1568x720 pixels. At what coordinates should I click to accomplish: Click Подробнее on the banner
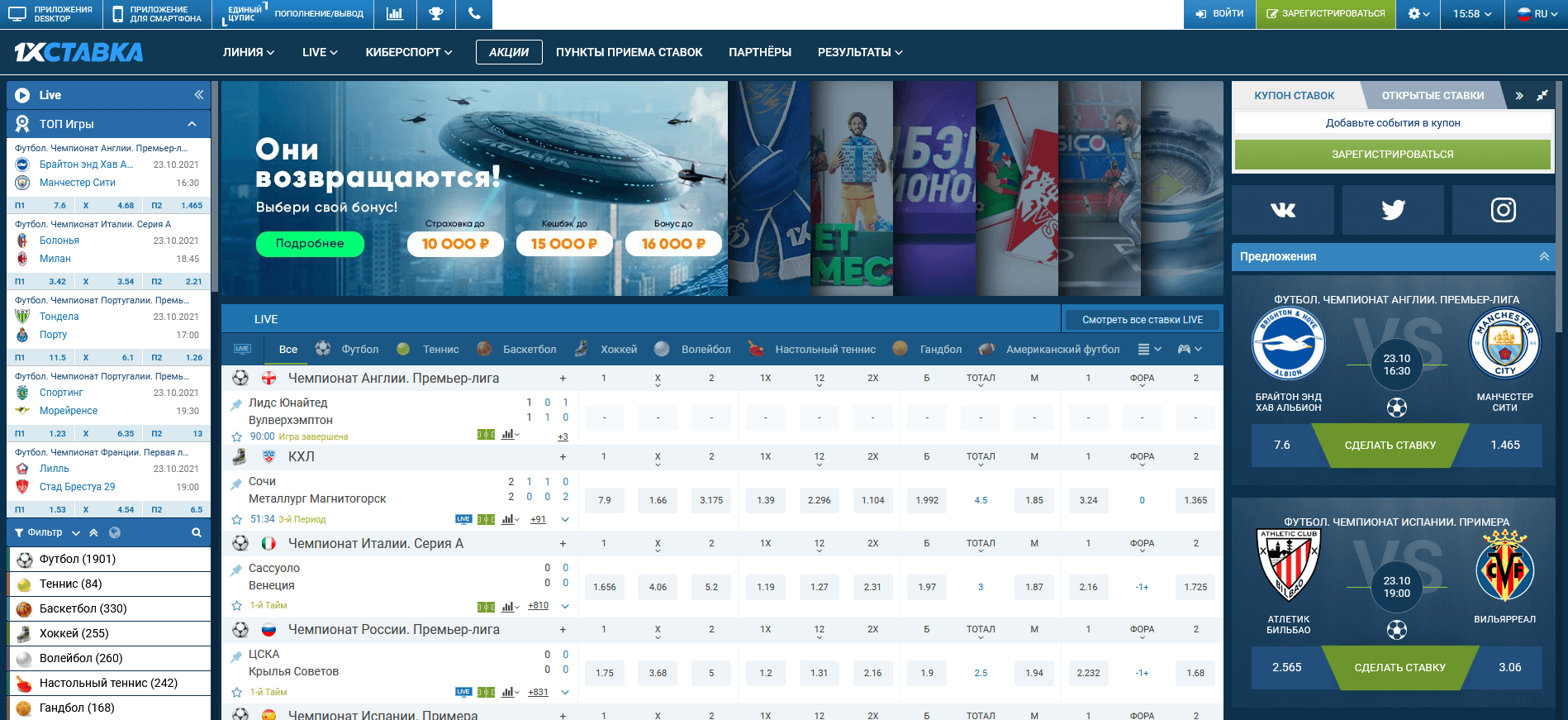(x=310, y=244)
